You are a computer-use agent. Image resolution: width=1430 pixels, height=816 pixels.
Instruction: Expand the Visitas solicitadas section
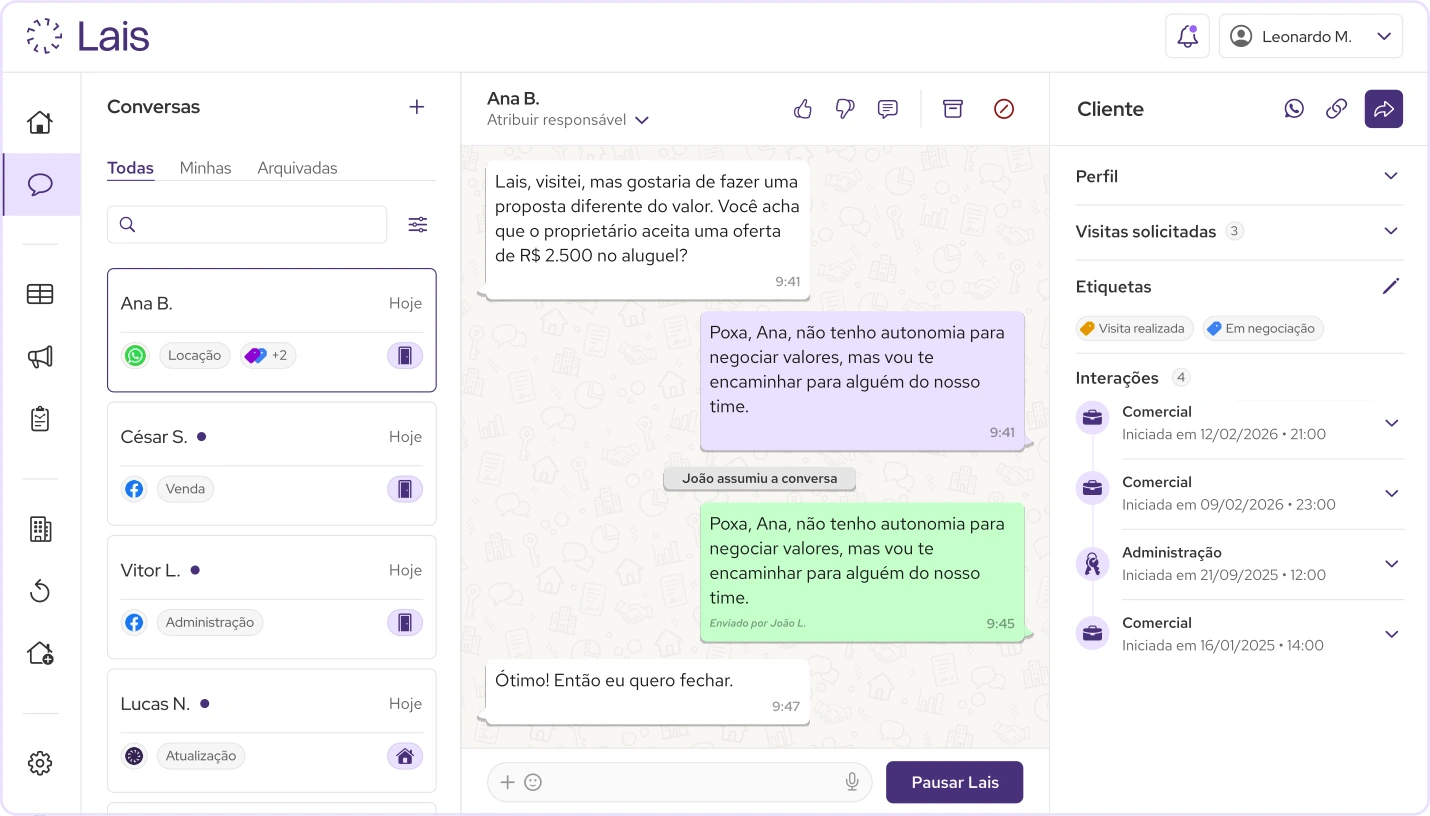click(x=1239, y=231)
